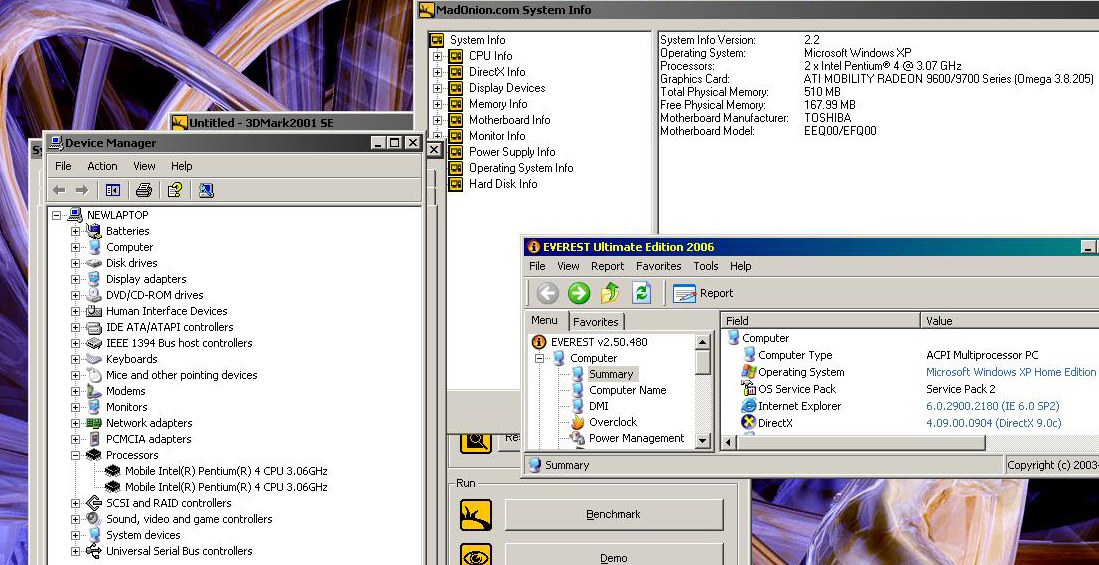Viewport: 1099px width, 565px height.
Task: Click Device Manager back arrow toolbar icon
Action: (59, 190)
